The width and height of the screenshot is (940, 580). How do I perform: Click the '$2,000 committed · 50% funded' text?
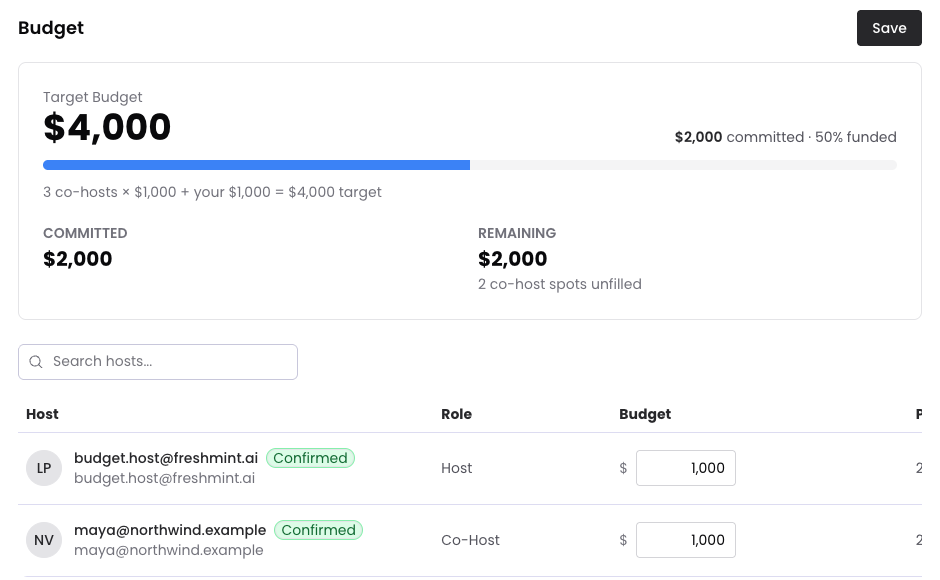click(786, 137)
